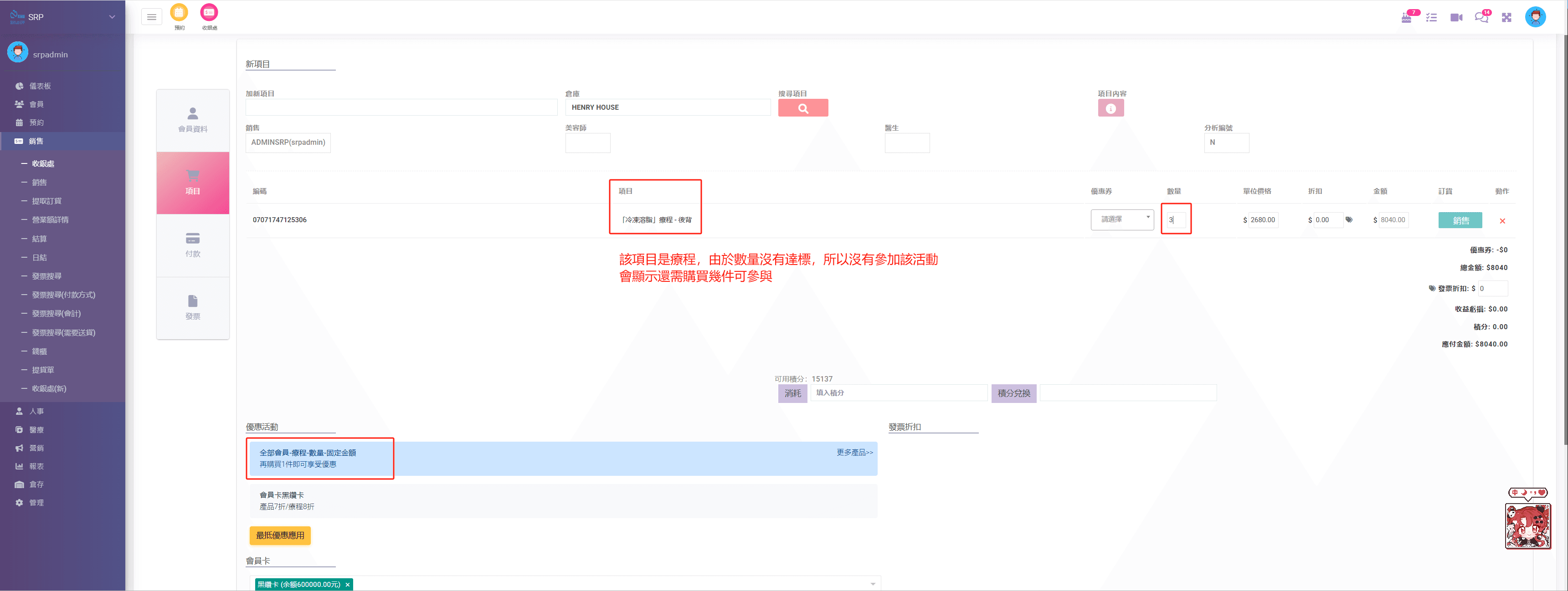Click the hamburger menu toggle icon
This screenshot has width=1568, height=591.
point(152,17)
